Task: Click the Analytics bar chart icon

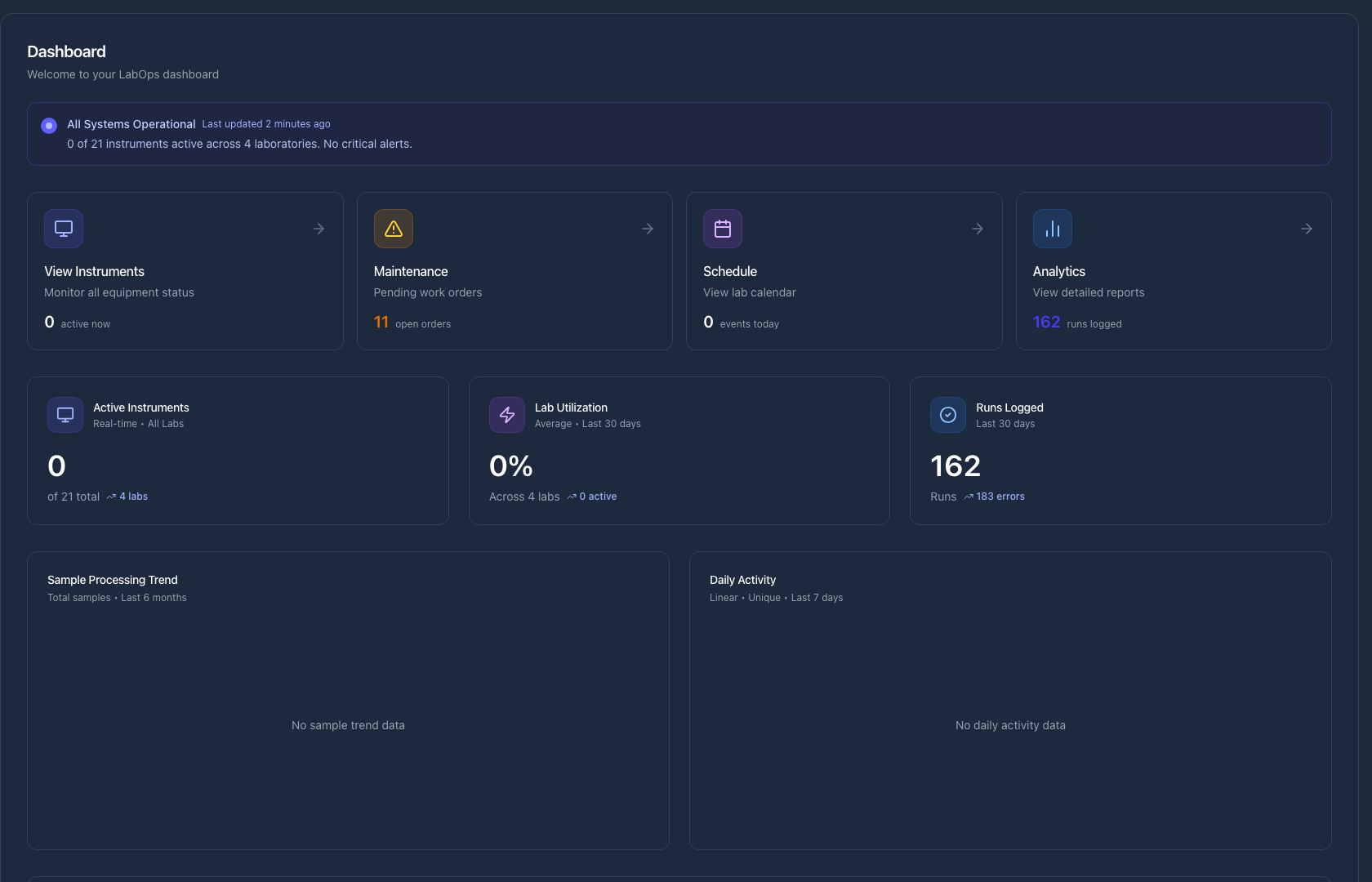Action: 1053,229
